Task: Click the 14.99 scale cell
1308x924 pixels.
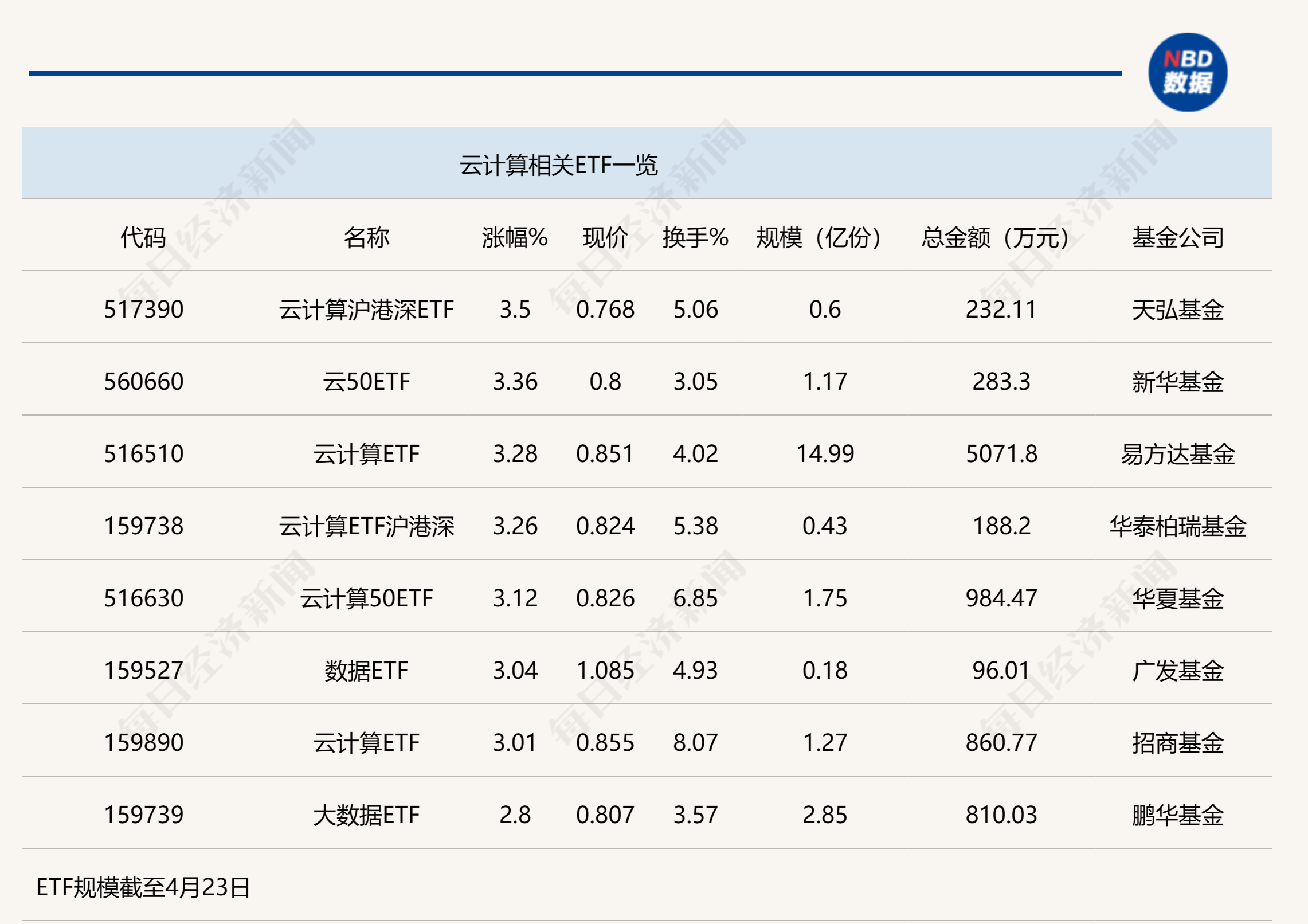Action: pyautogui.click(x=825, y=454)
